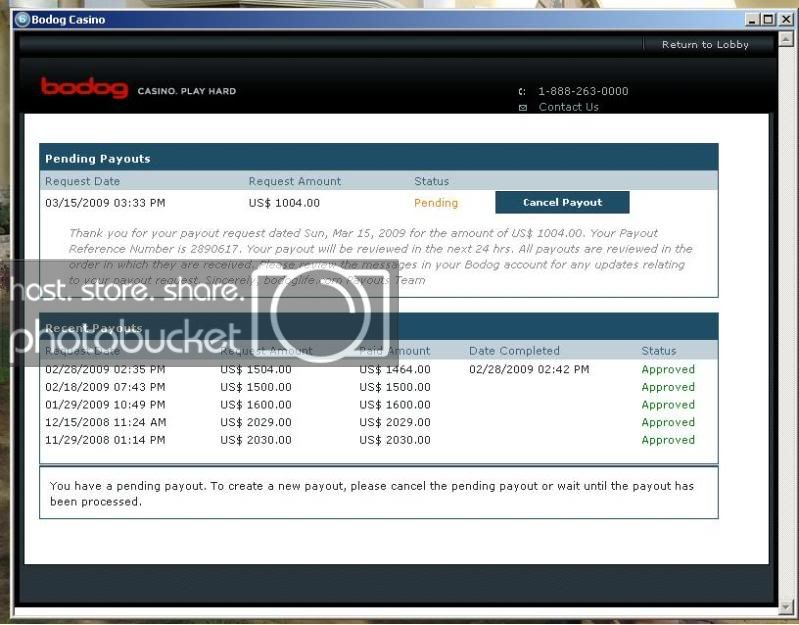The width and height of the screenshot is (799, 625).
Task: Click Status column header in Pending Payouts
Action: point(432,181)
